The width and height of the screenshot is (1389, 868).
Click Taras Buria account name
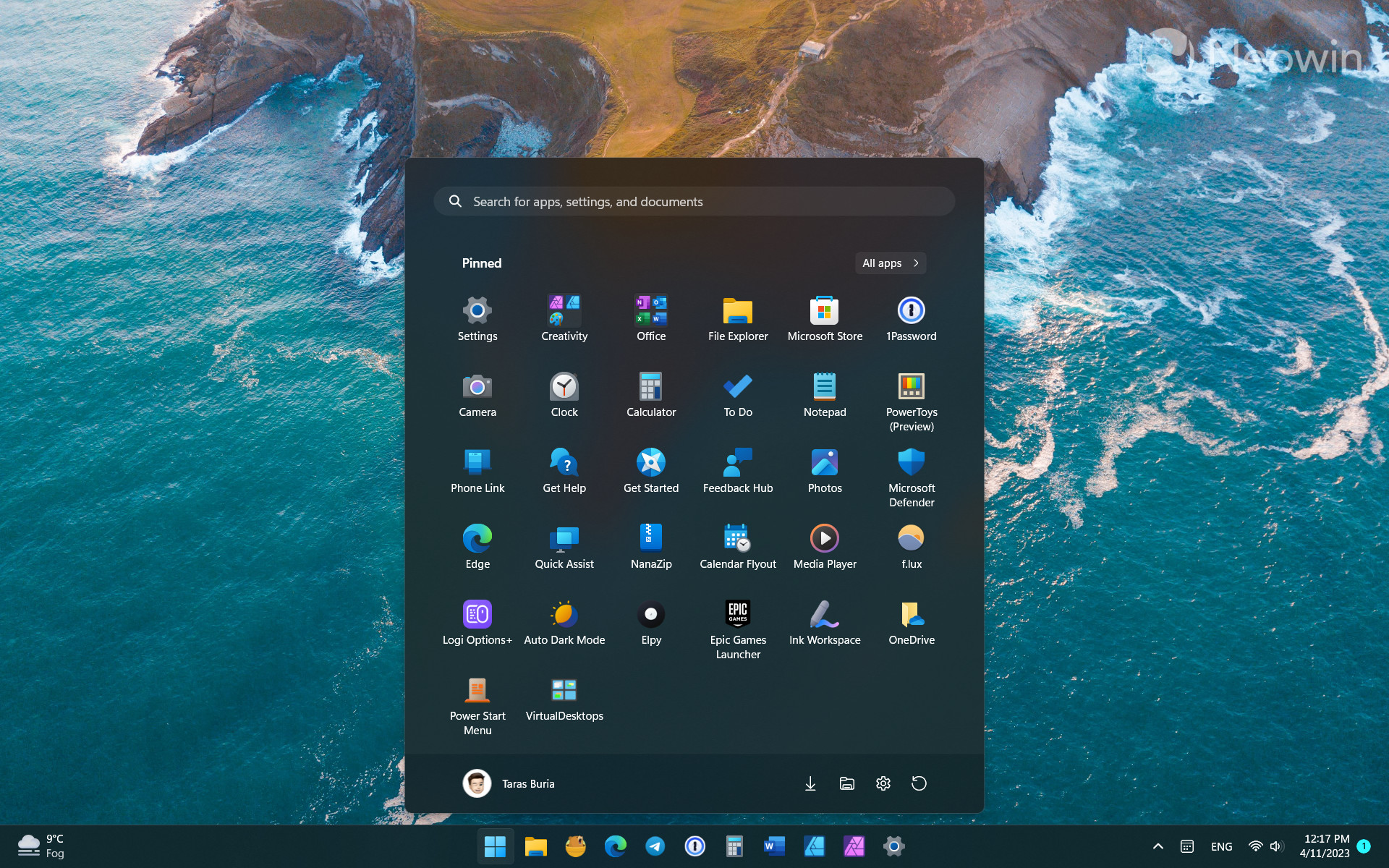(x=527, y=783)
